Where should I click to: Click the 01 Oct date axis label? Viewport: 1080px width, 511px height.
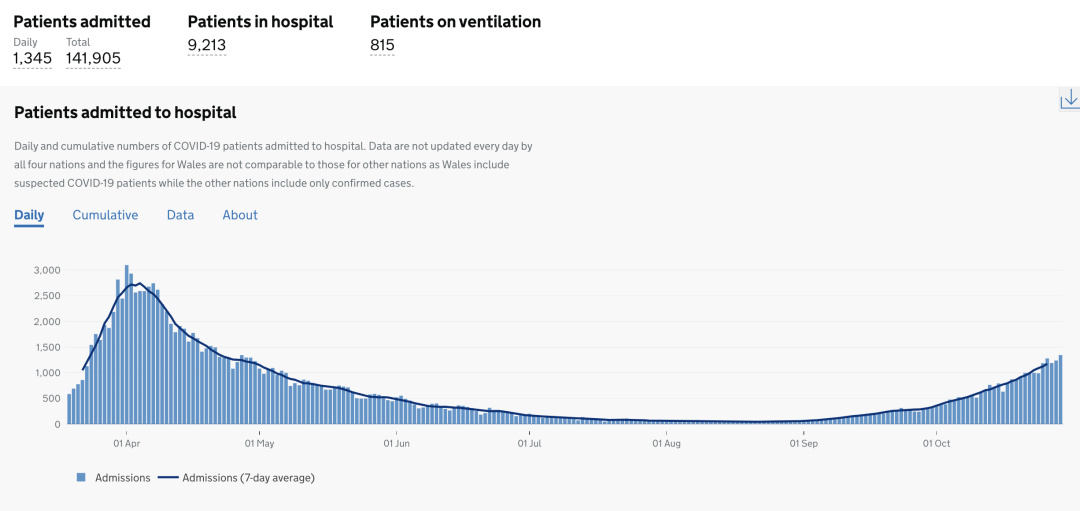coord(936,442)
